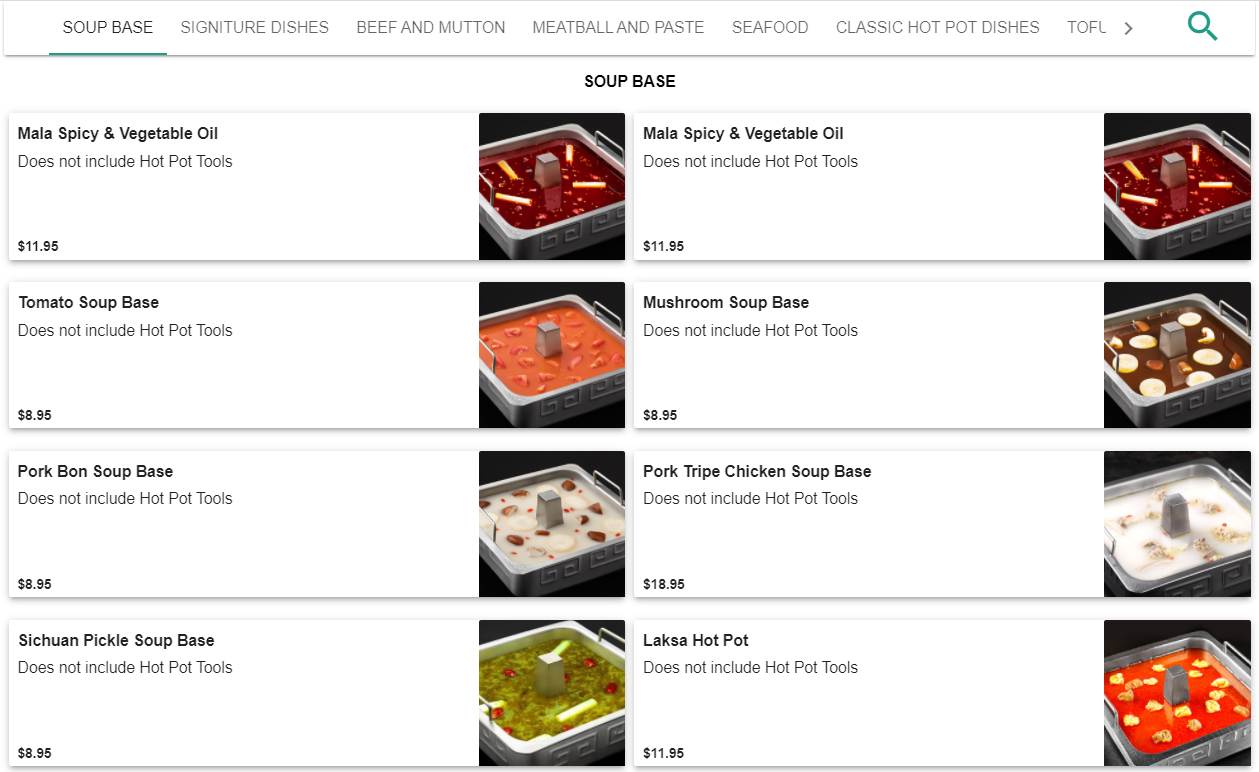Image resolution: width=1259 pixels, height=772 pixels.
Task: Choose the Pork Tripe Chicken Soup Base title
Action: click(x=756, y=471)
